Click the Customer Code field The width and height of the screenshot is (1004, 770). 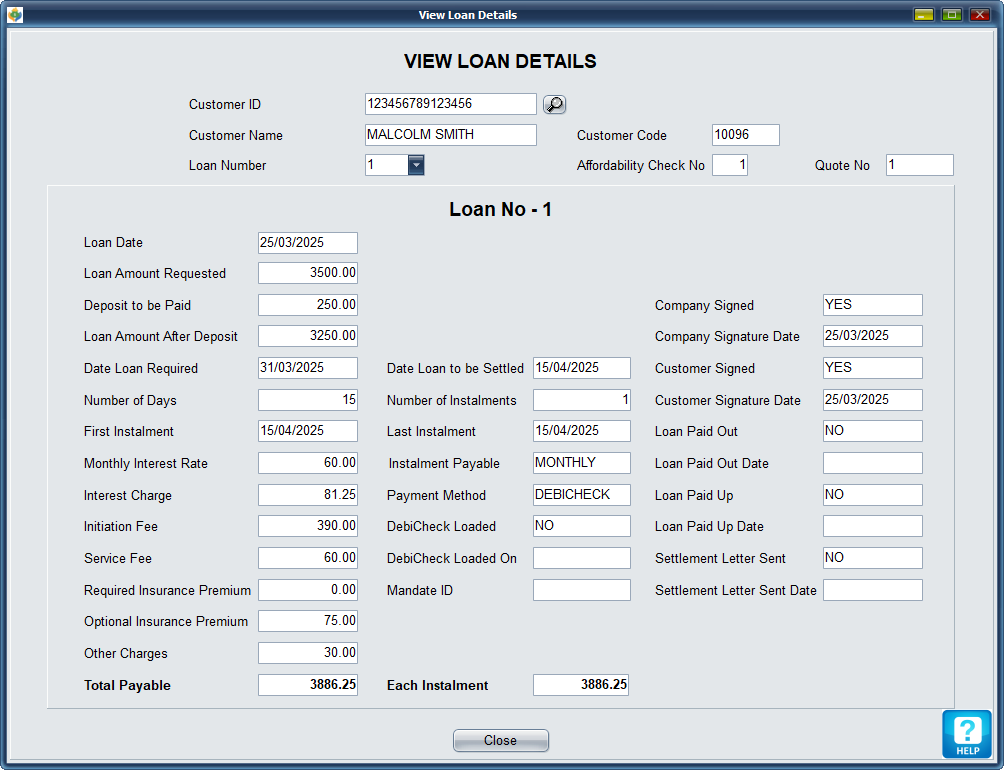coord(745,135)
